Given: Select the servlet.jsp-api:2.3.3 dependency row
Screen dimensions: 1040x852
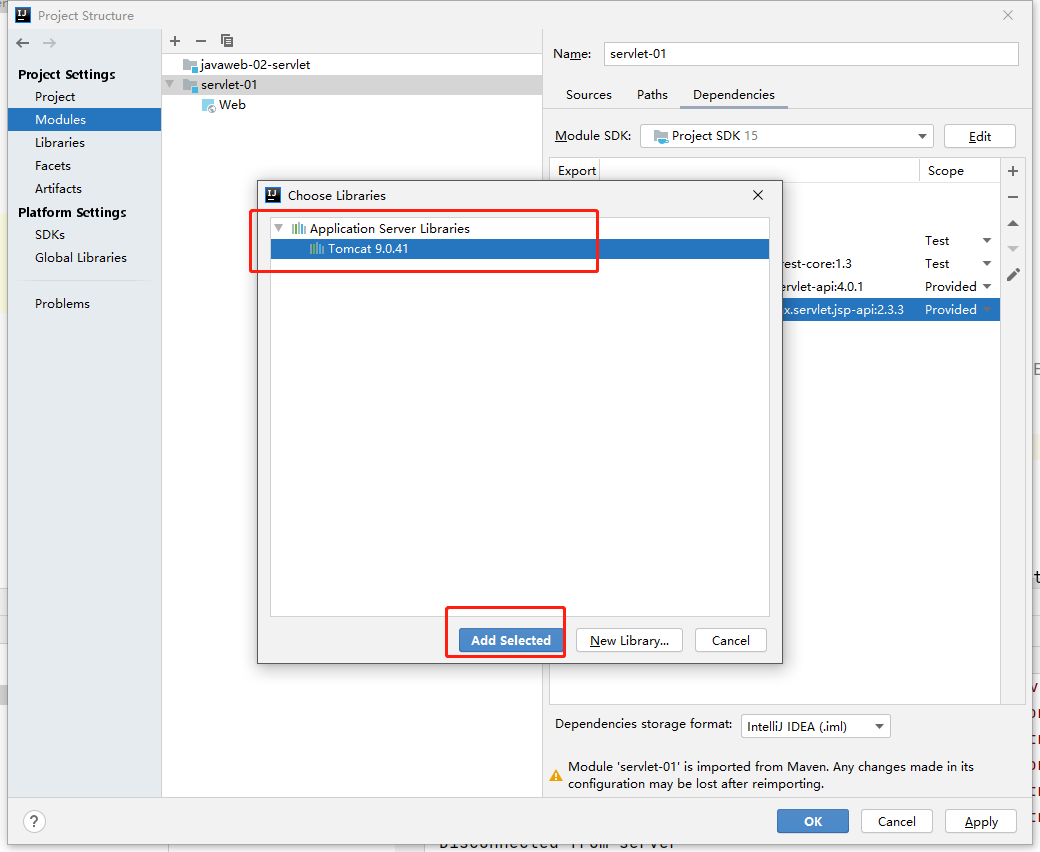Looking at the screenshot, I should (x=891, y=310).
